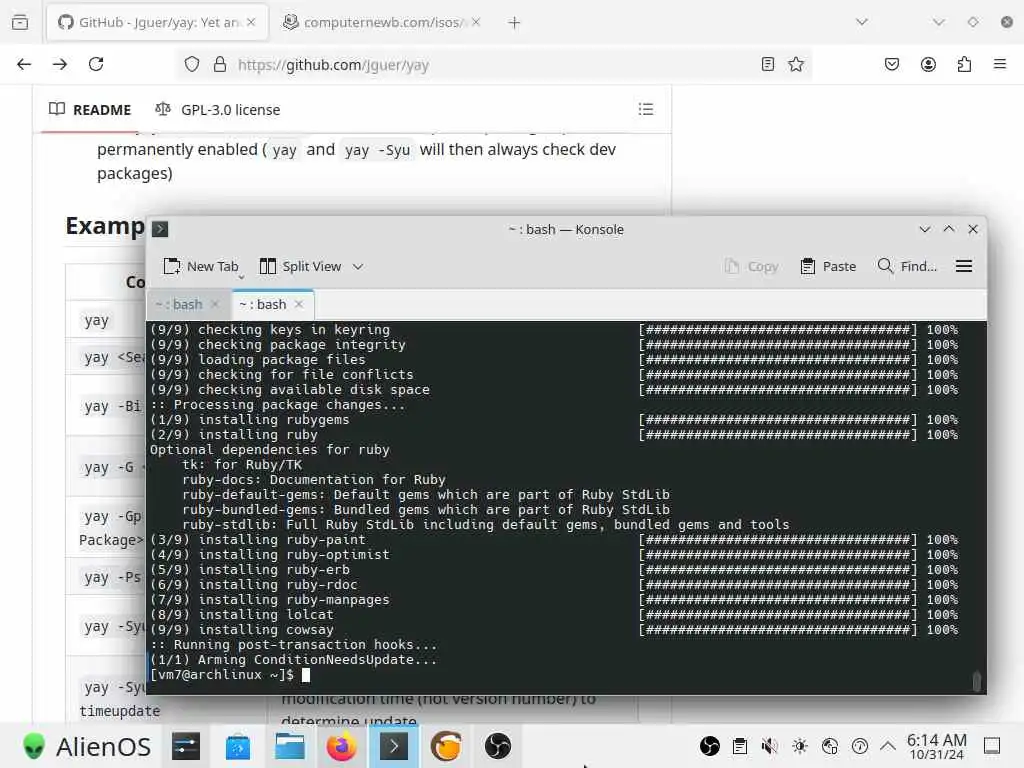Open the file manager from taskbar
This screenshot has width=1024, height=768.
point(289,746)
